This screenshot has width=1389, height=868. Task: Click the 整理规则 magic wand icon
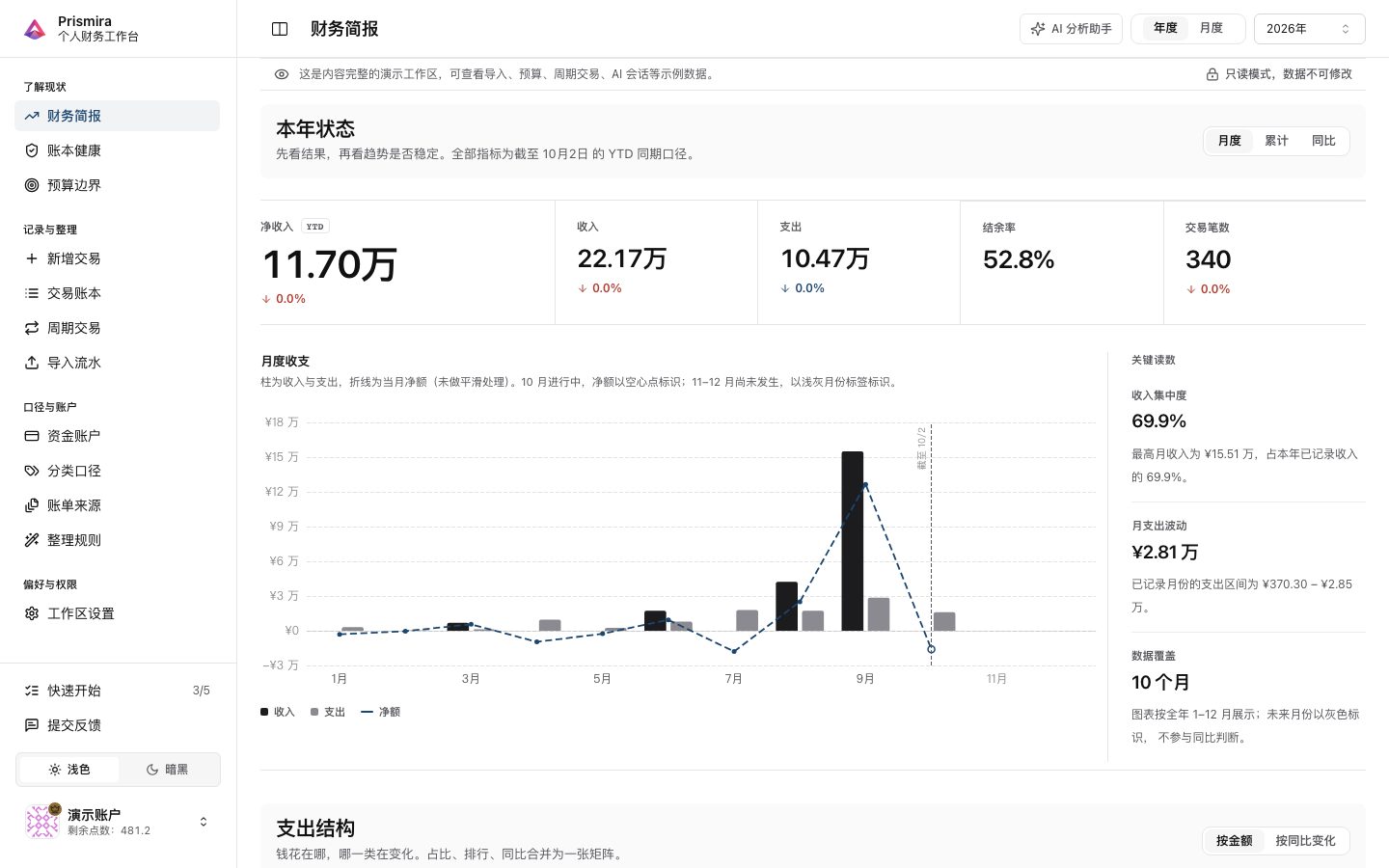[x=32, y=540]
